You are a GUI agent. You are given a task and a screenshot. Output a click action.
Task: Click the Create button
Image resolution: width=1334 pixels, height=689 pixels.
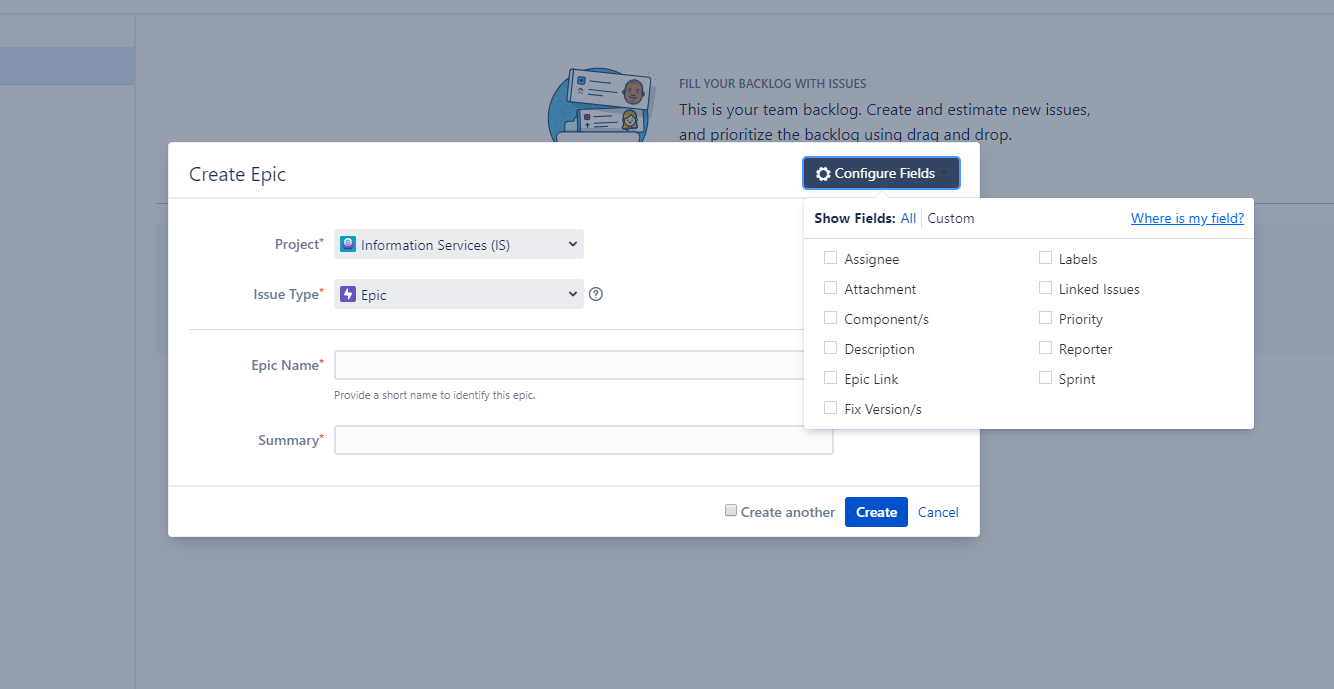tap(876, 512)
